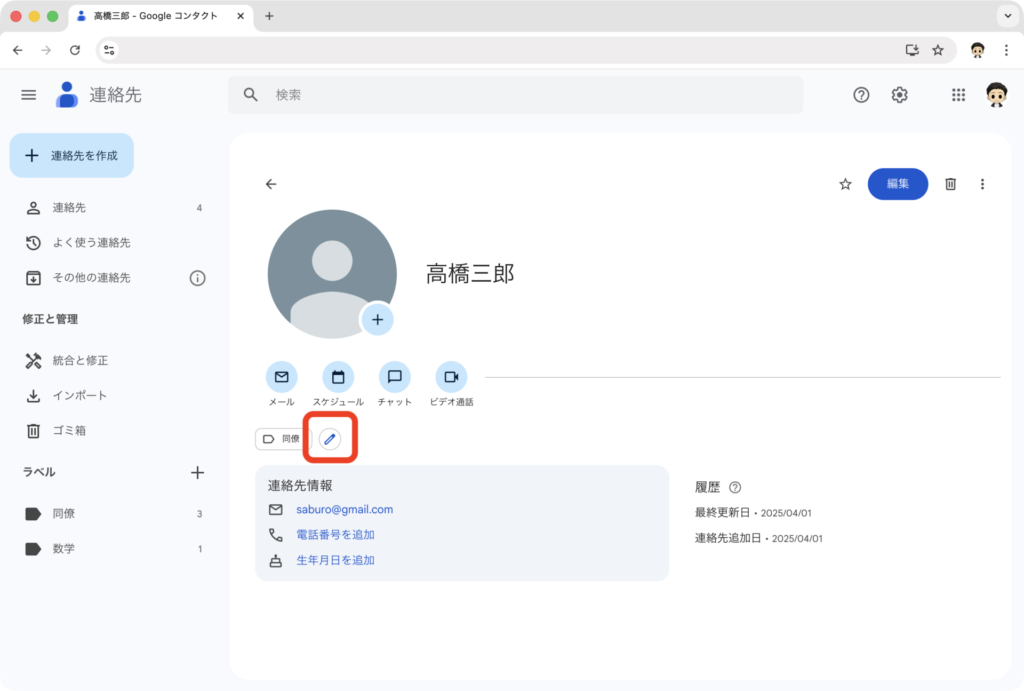Open Google Contacts settings gear
The image size is (1024, 691).
899,95
